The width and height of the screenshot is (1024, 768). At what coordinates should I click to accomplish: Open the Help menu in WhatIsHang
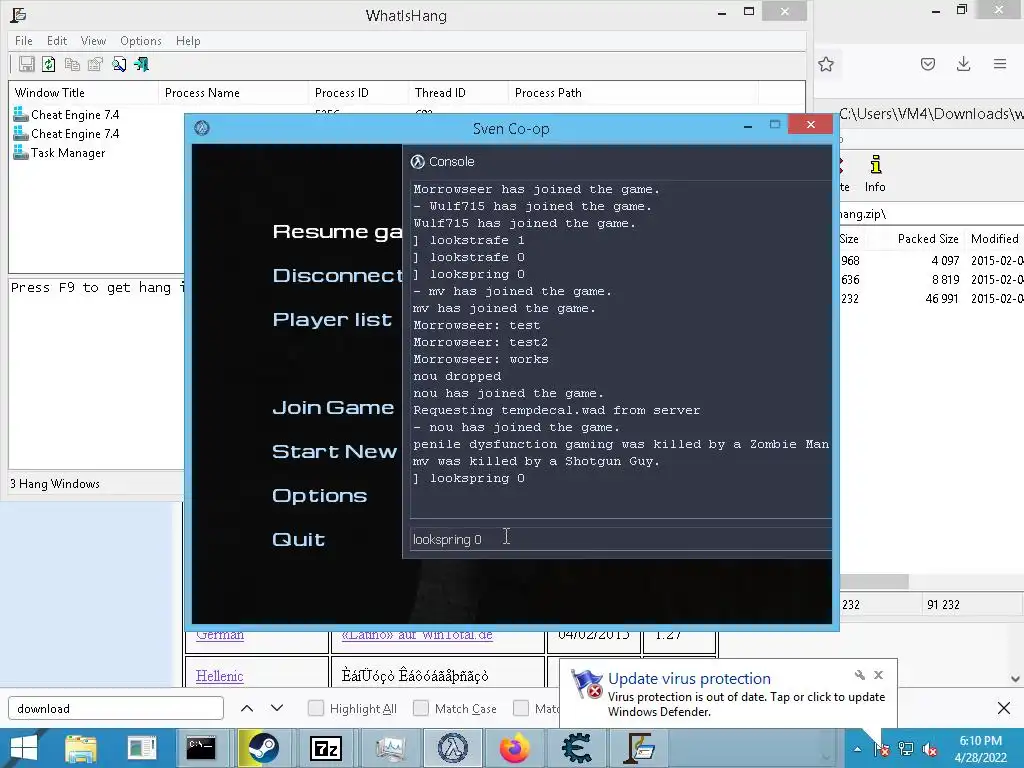188,40
